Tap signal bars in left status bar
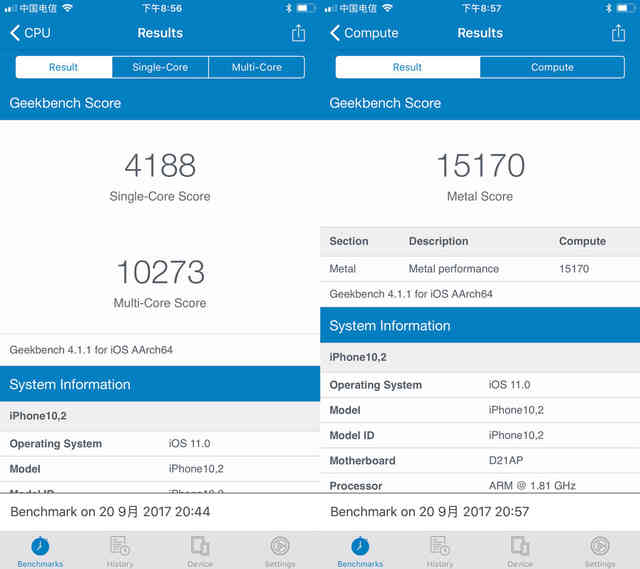This screenshot has height=569, width=640. (x=11, y=9)
